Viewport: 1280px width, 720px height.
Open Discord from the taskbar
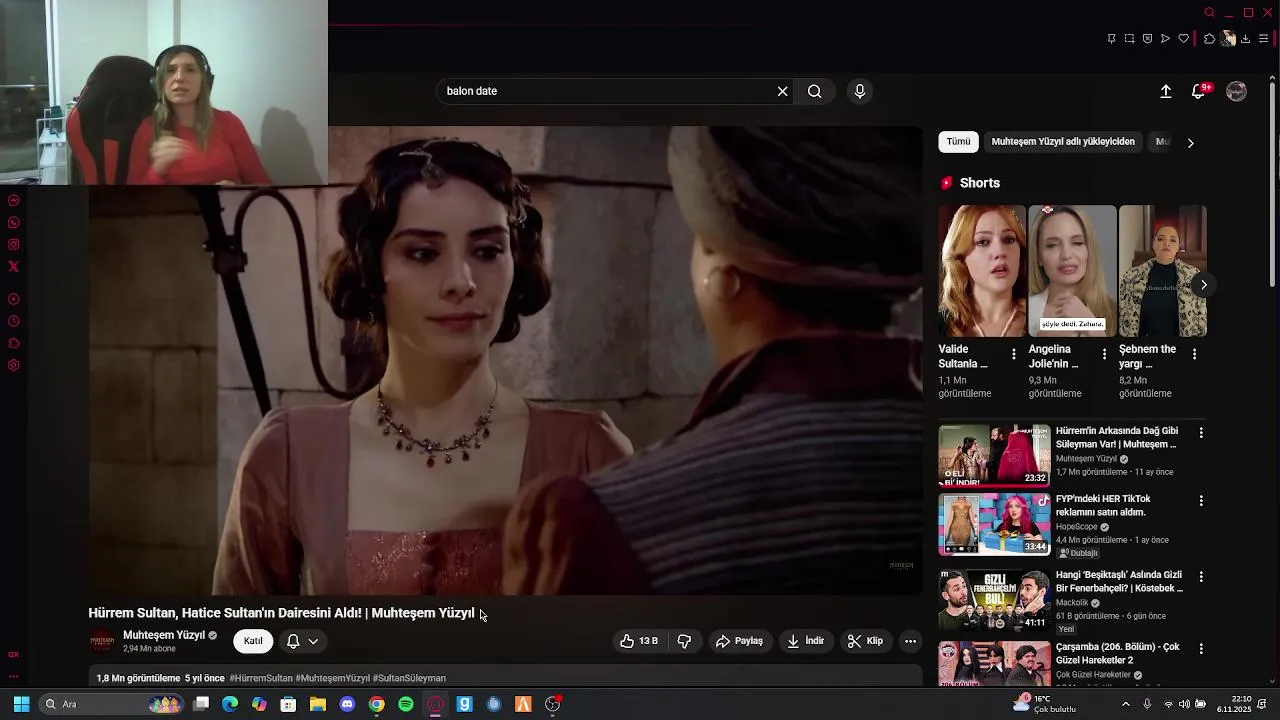(x=347, y=704)
